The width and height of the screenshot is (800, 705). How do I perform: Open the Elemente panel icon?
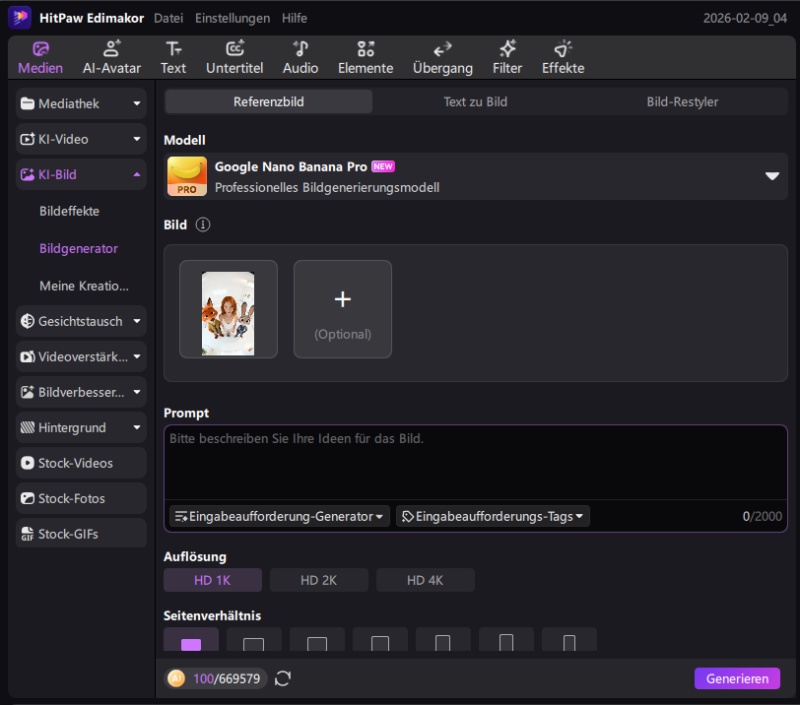point(365,57)
